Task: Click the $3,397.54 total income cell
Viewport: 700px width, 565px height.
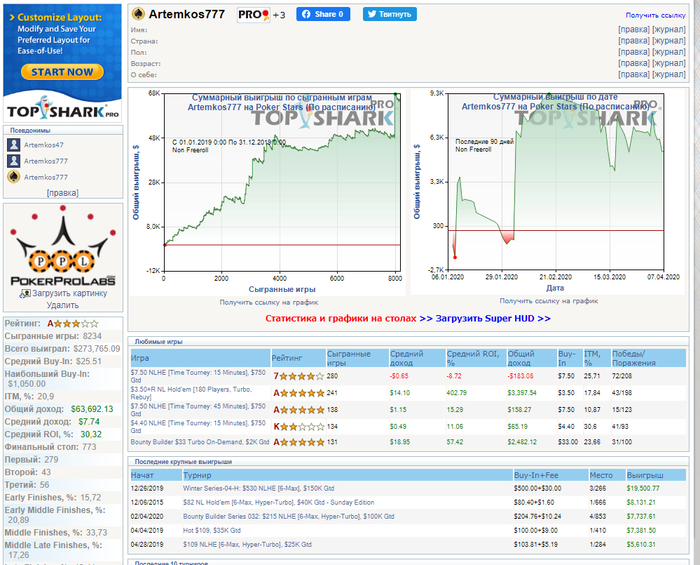Action: pyautogui.click(x=522, y=393)
